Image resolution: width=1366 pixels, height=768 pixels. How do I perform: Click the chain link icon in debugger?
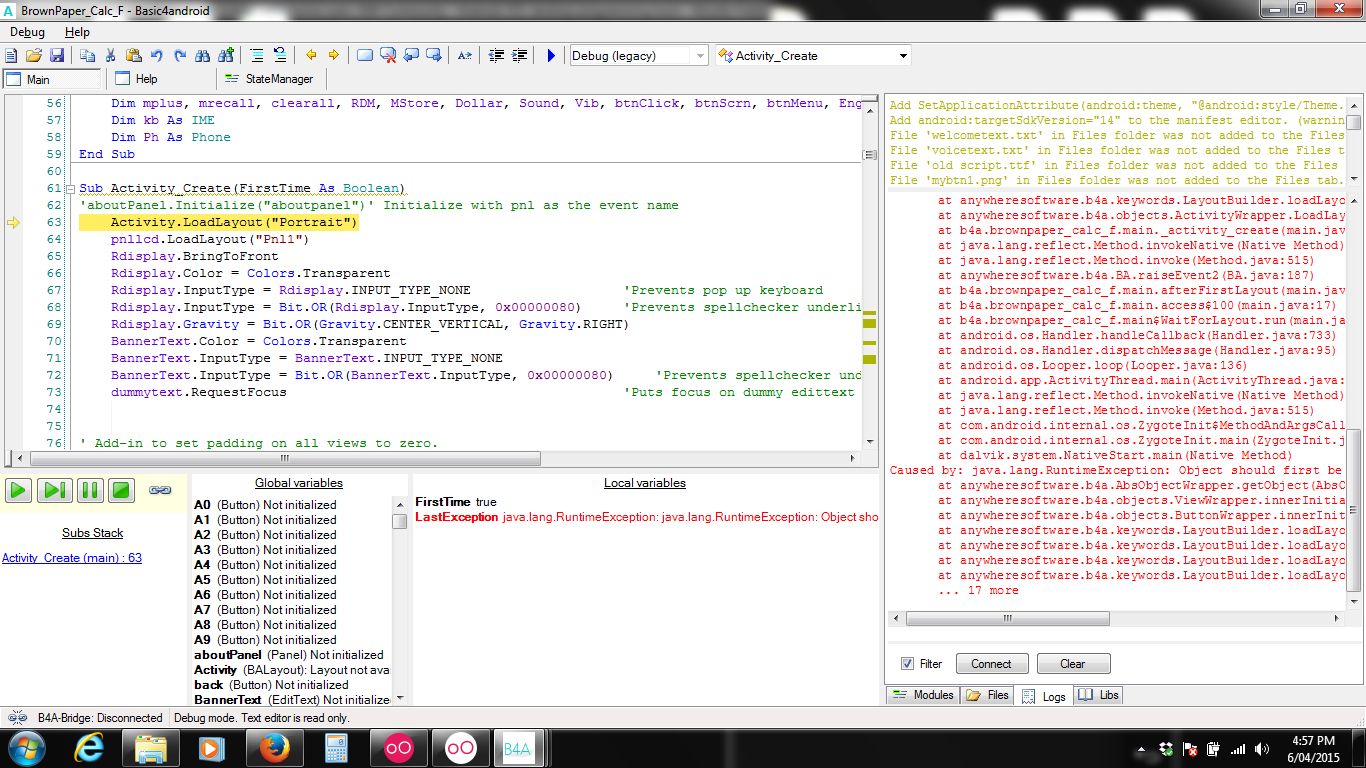(x=160, y=490)
